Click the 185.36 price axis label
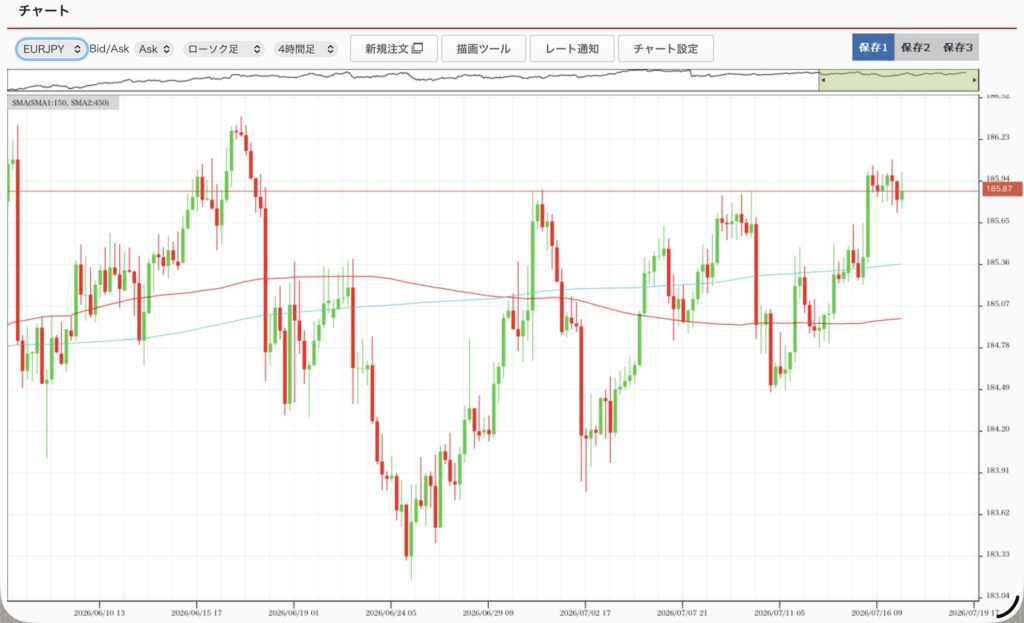 [x=997, y=263]
